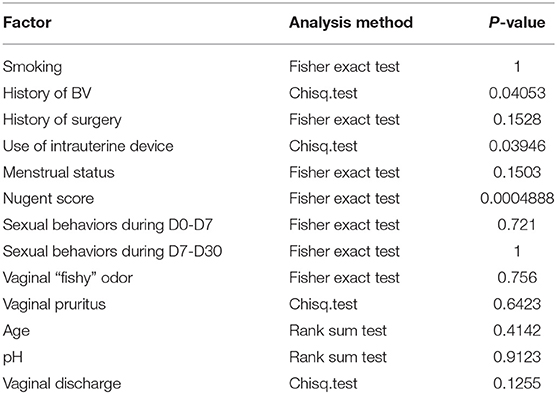The height and width of the screenshot is (394, 557).
Task: Select the Age row label
Action: pyautogui.click(x=16, y=331)
